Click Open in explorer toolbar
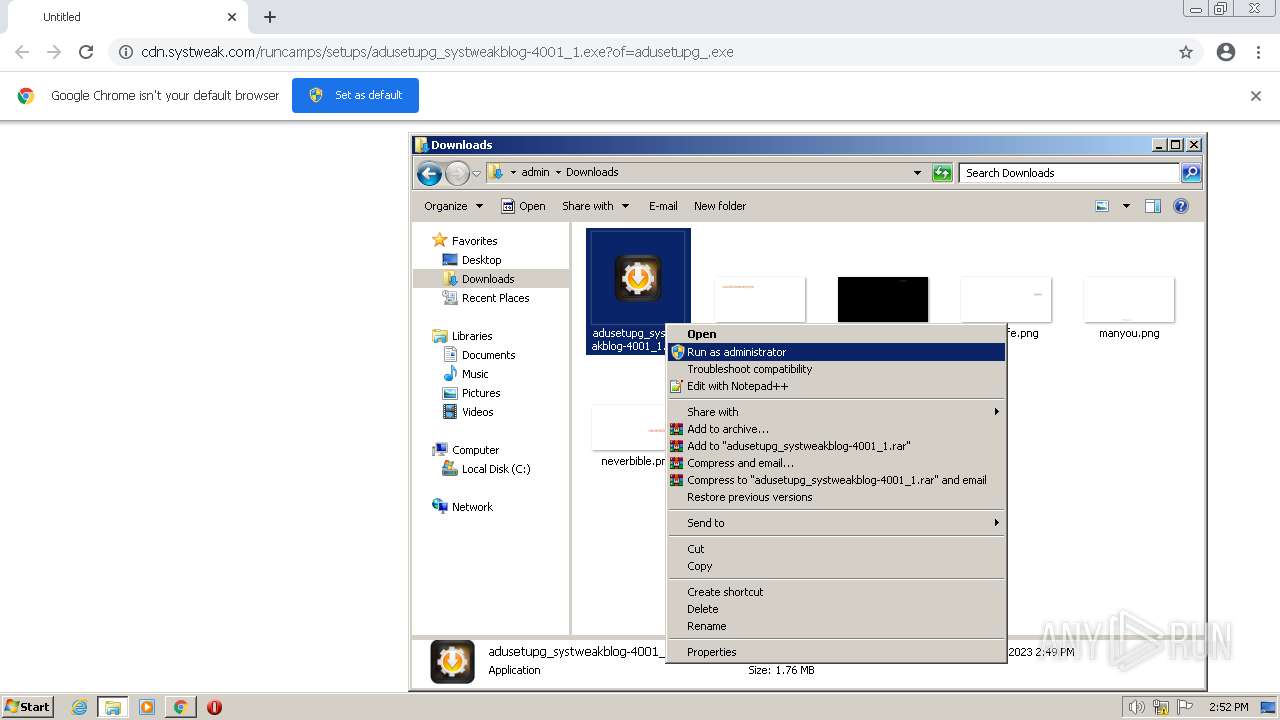Screen dimensions: 1280x720 pos(523,206)
